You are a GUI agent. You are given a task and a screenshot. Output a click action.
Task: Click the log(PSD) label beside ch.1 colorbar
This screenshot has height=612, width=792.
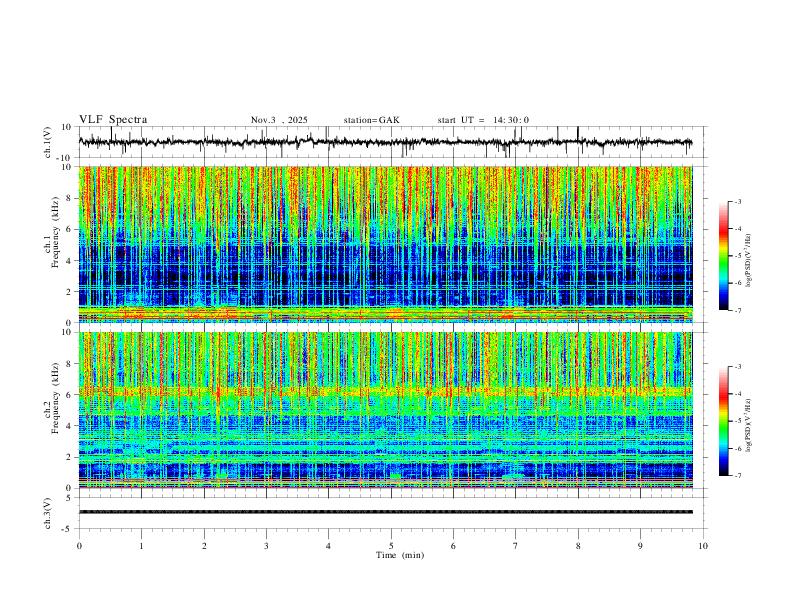click(x=749, y=260)
